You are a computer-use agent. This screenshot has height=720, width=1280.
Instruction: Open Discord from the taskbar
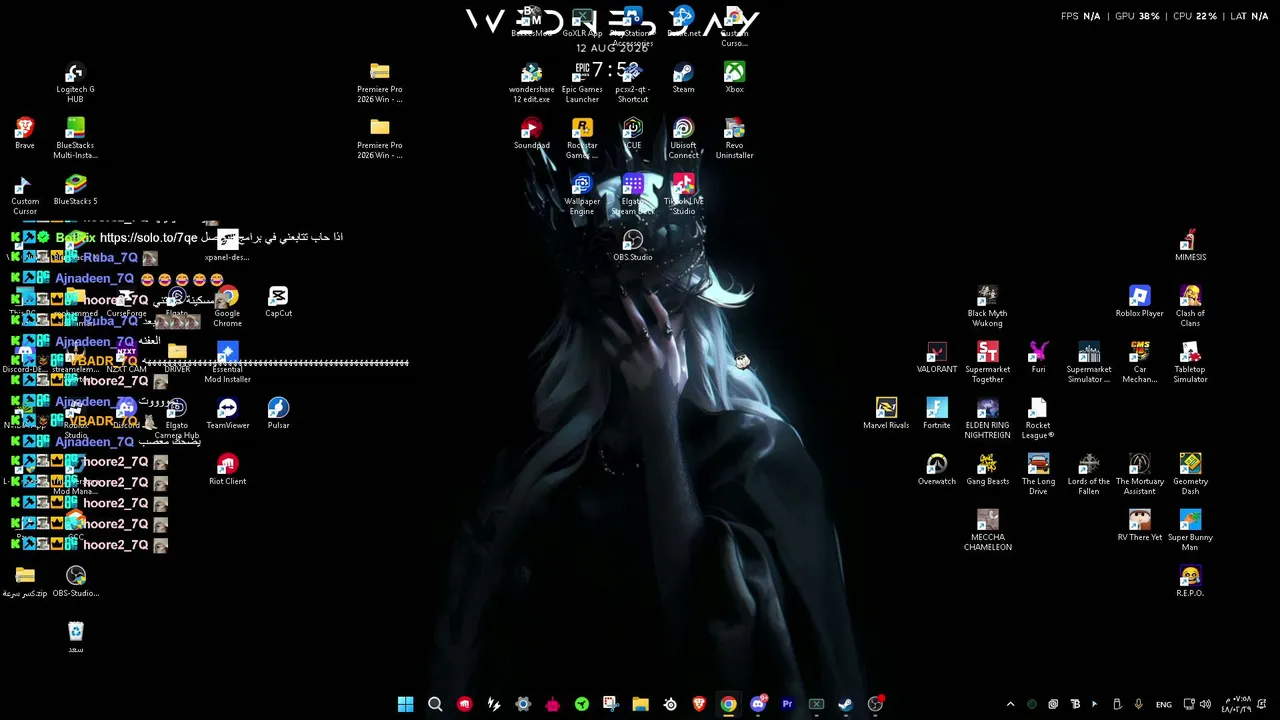click(758, 704)
